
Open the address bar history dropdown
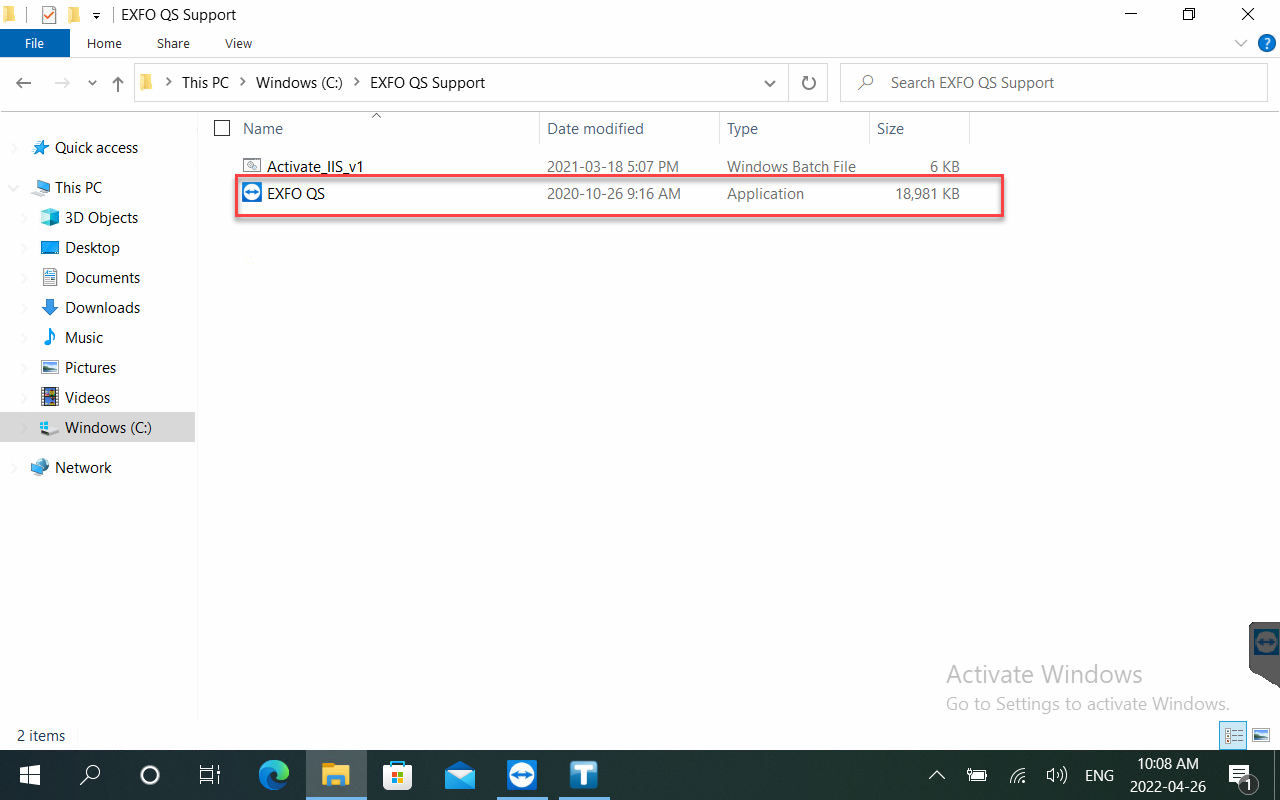coord(770,83)
